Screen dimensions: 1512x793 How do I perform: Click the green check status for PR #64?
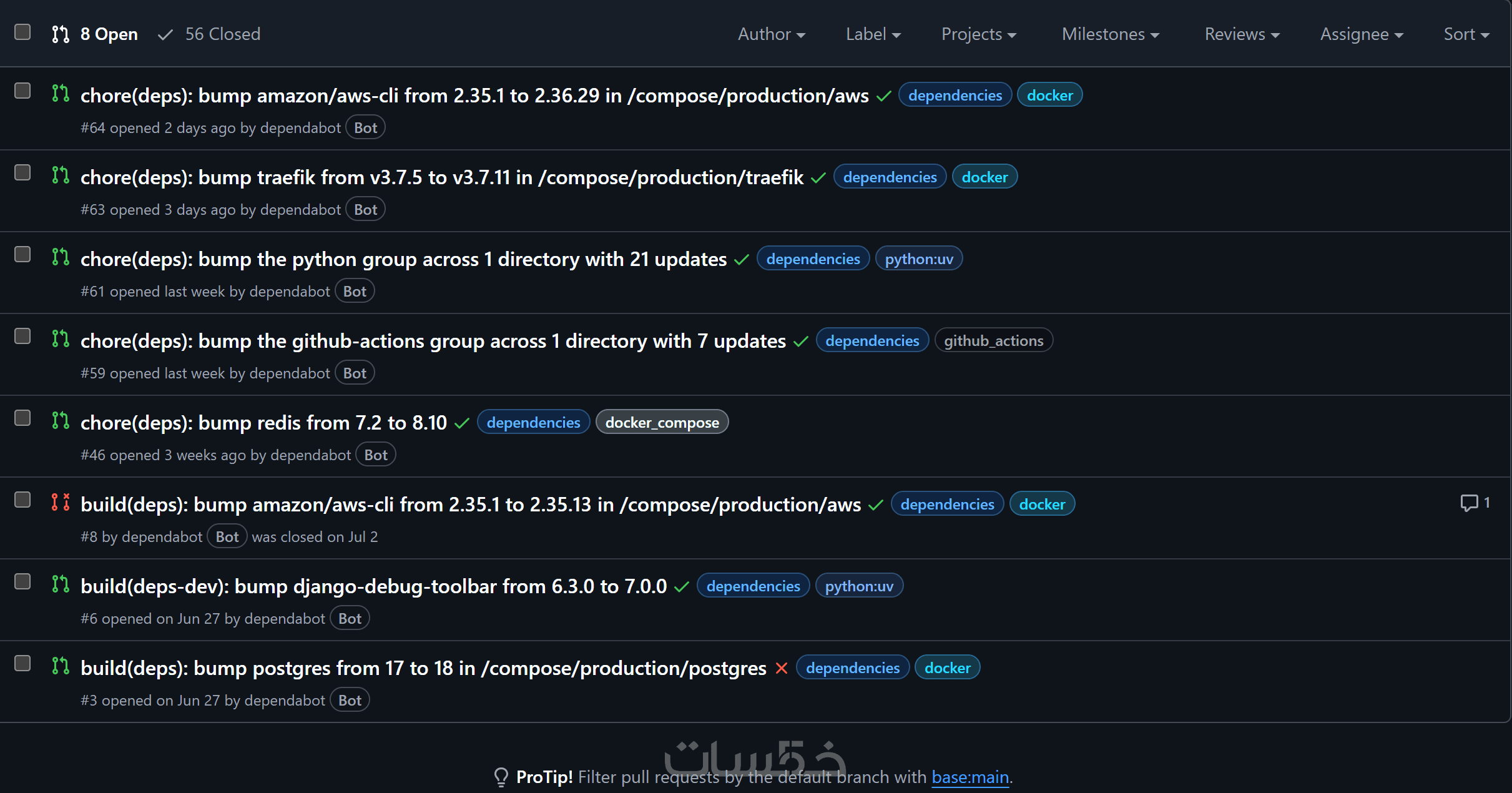click(883, 96)
